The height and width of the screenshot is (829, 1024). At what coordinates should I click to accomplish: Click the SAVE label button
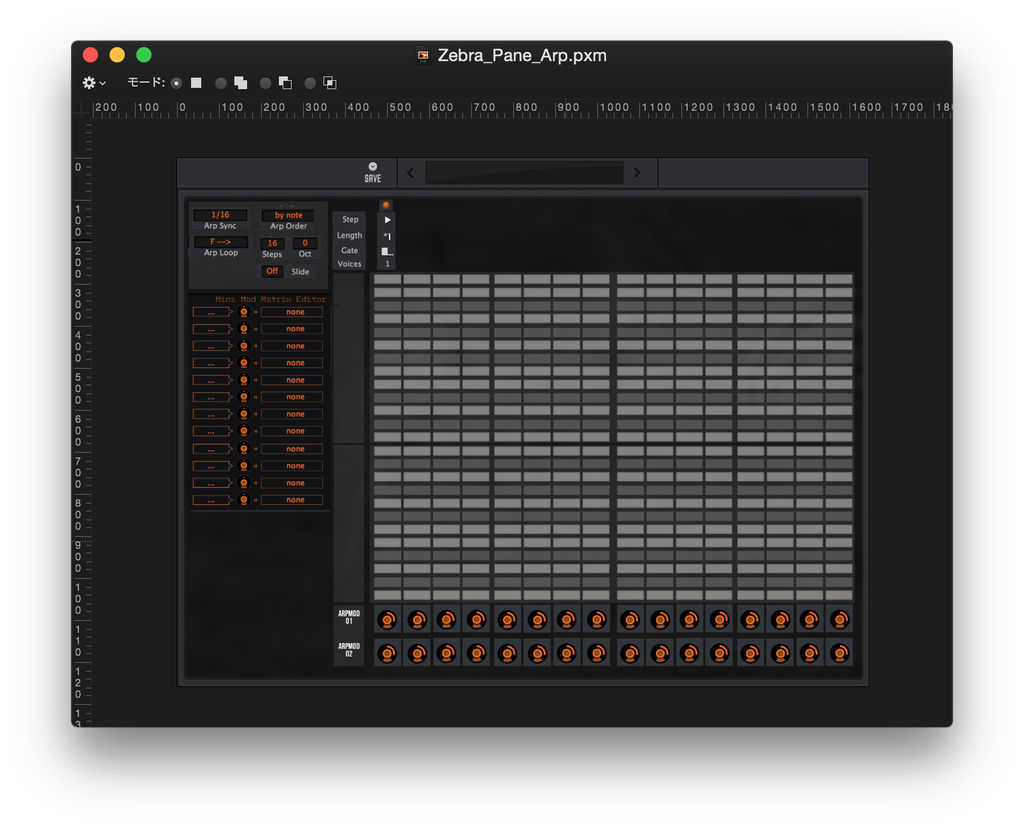point(373,178)
